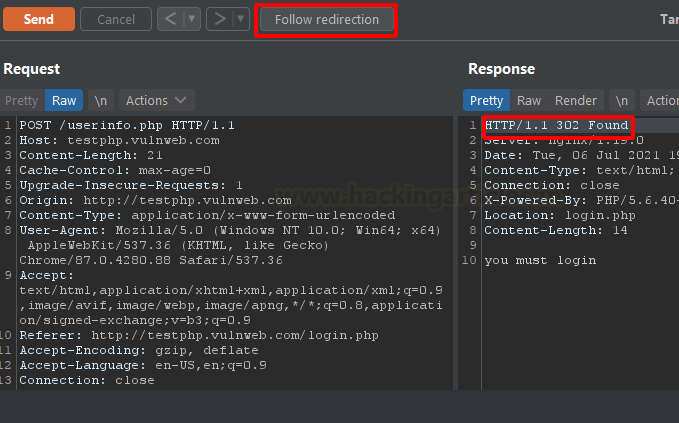Click the Accept-Language: en-US header

(x=143, y=365)
